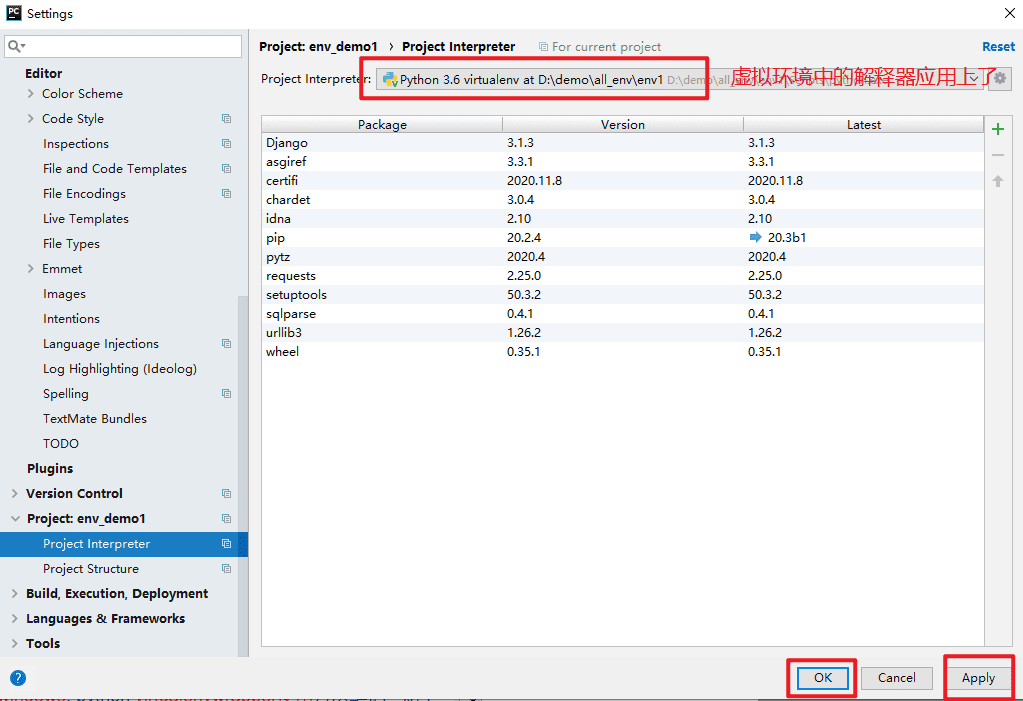1023x701 pixels.
Task: Click the Cancel button
Action: (x=896, y=678)
